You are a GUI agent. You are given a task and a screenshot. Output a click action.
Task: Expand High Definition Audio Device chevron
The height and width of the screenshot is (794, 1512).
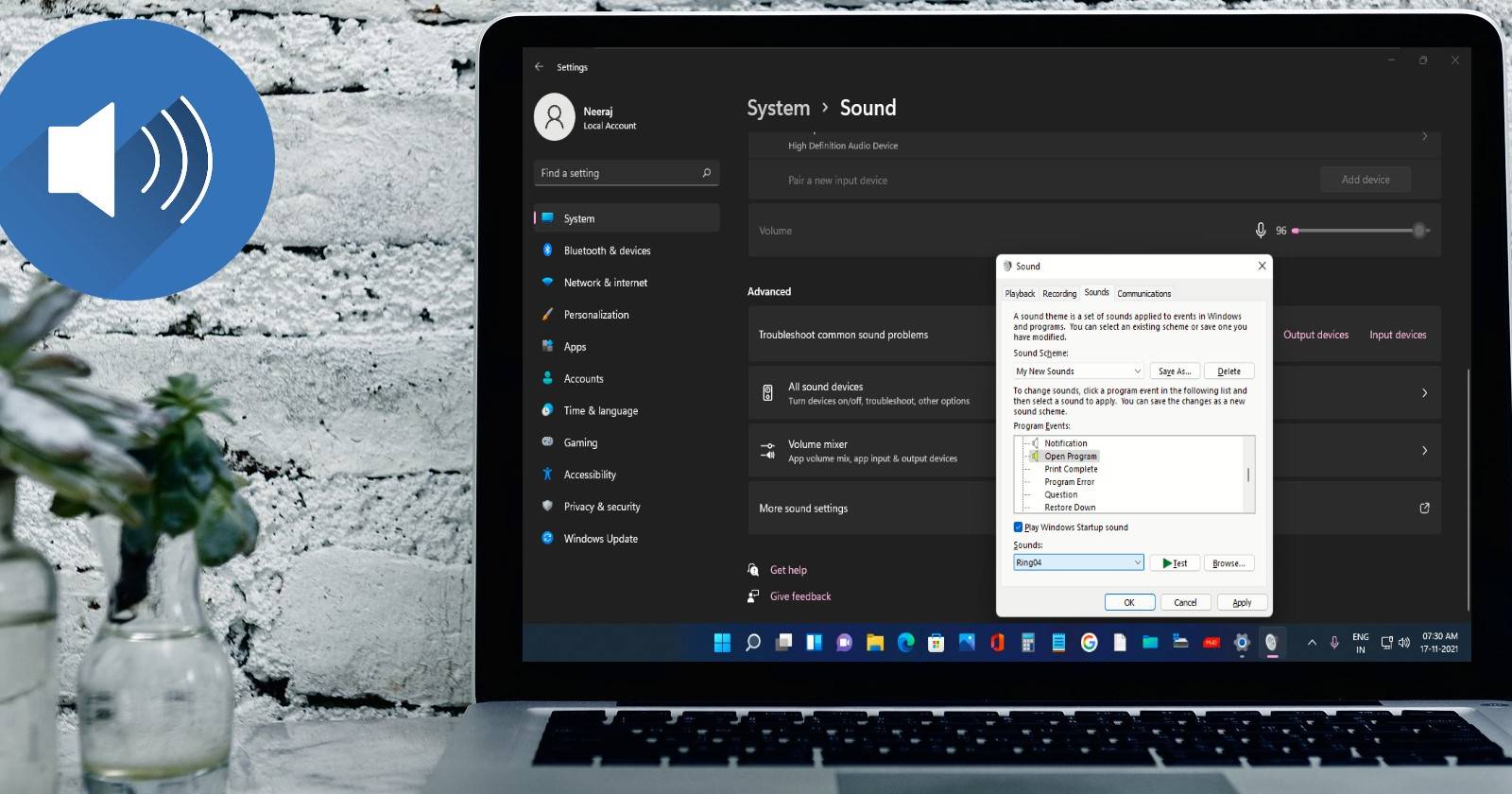point(1424,137)
